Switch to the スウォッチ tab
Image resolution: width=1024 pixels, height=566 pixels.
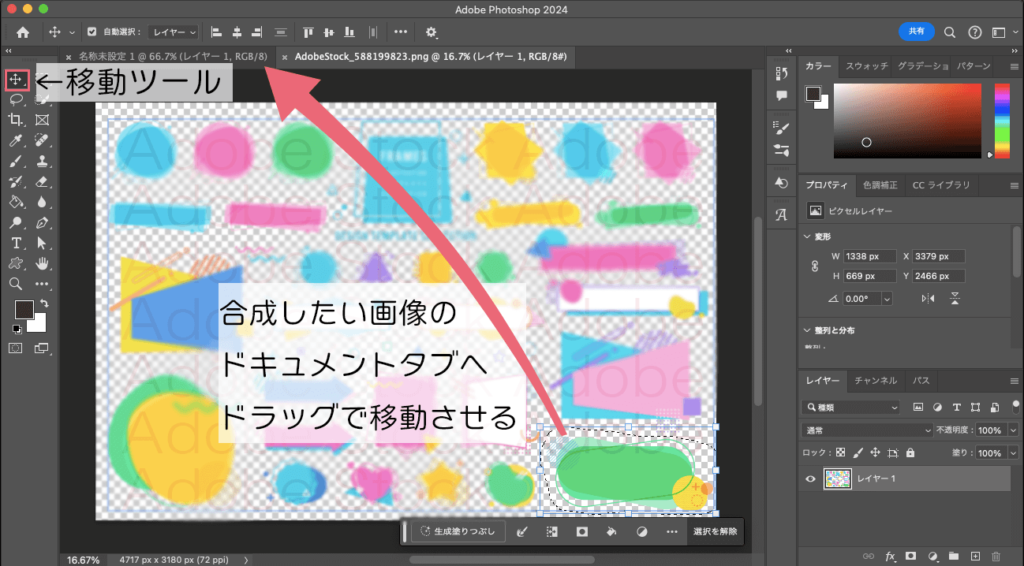click(867, 66)
